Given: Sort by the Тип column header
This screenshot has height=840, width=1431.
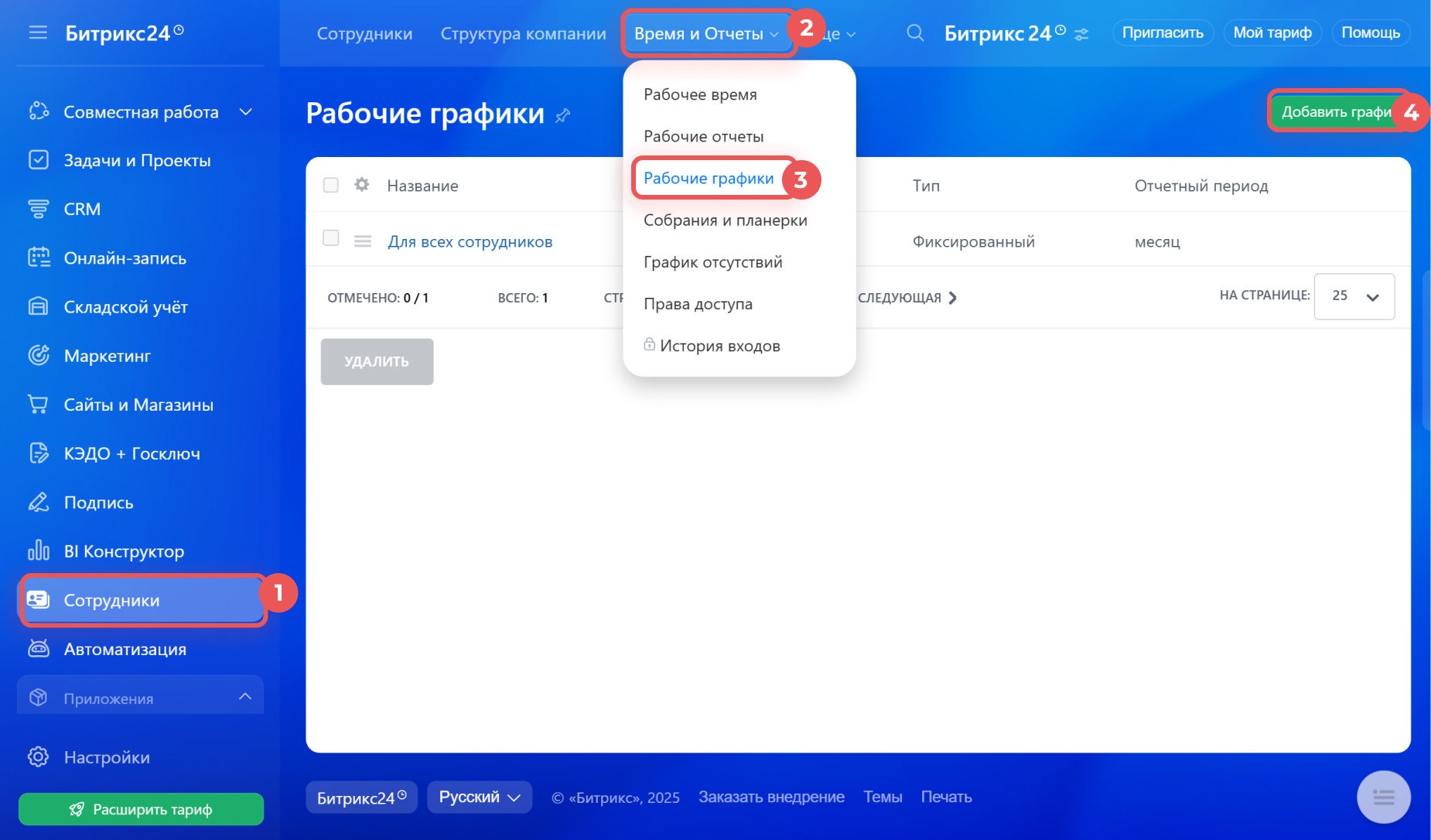Looking at the screenshot, I should coord(926,186).
